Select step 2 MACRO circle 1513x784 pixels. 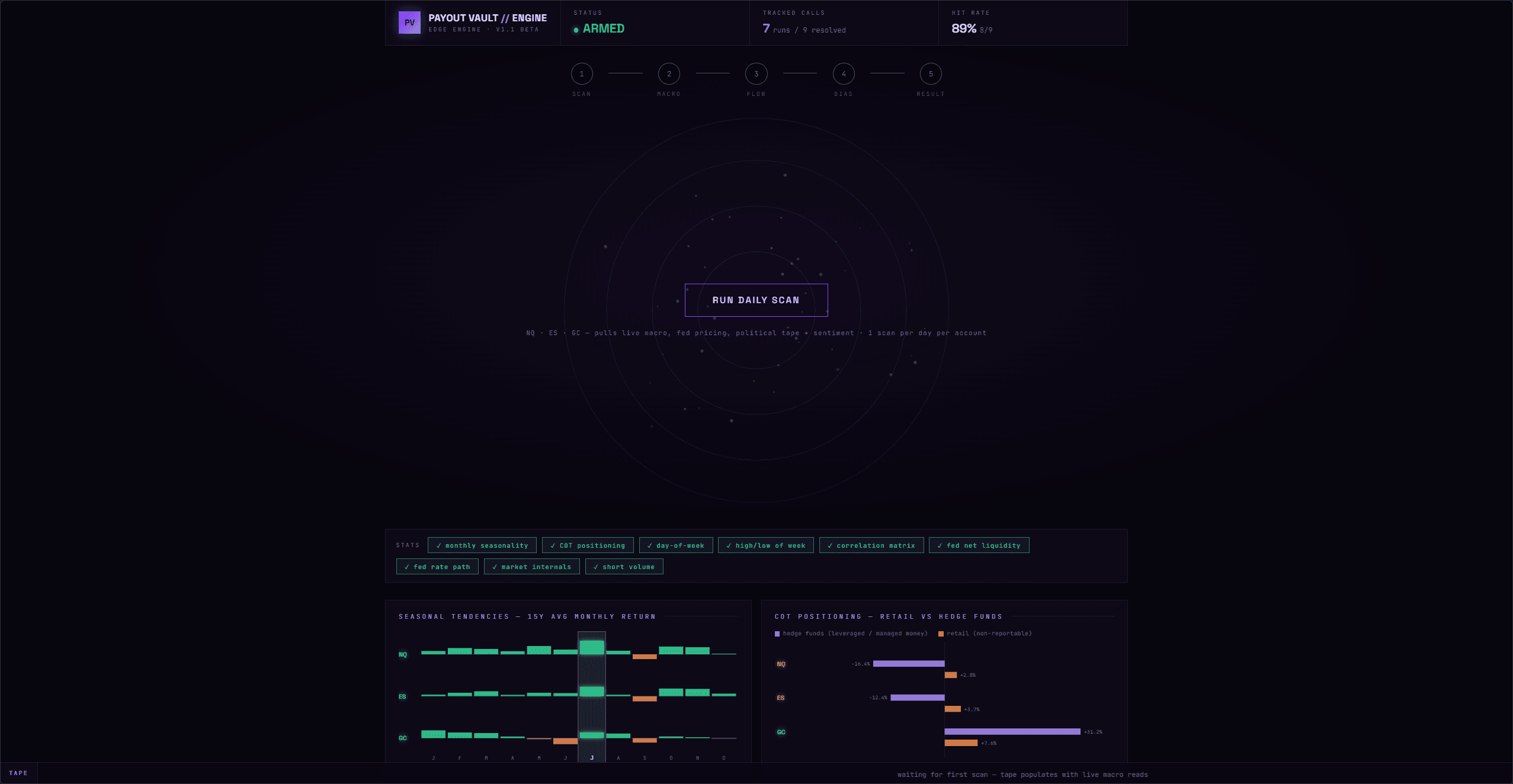pyautogui.click(x=669, y=74)
